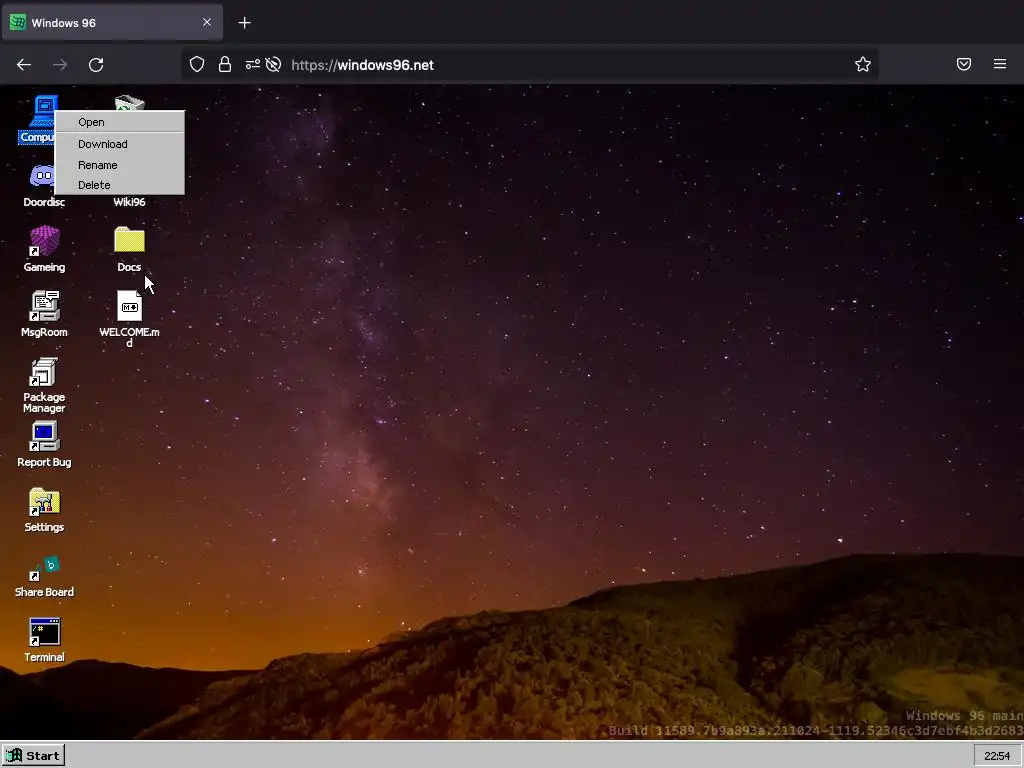
Task: Select the Report Bug icon
Action: [x=44, y=445]
